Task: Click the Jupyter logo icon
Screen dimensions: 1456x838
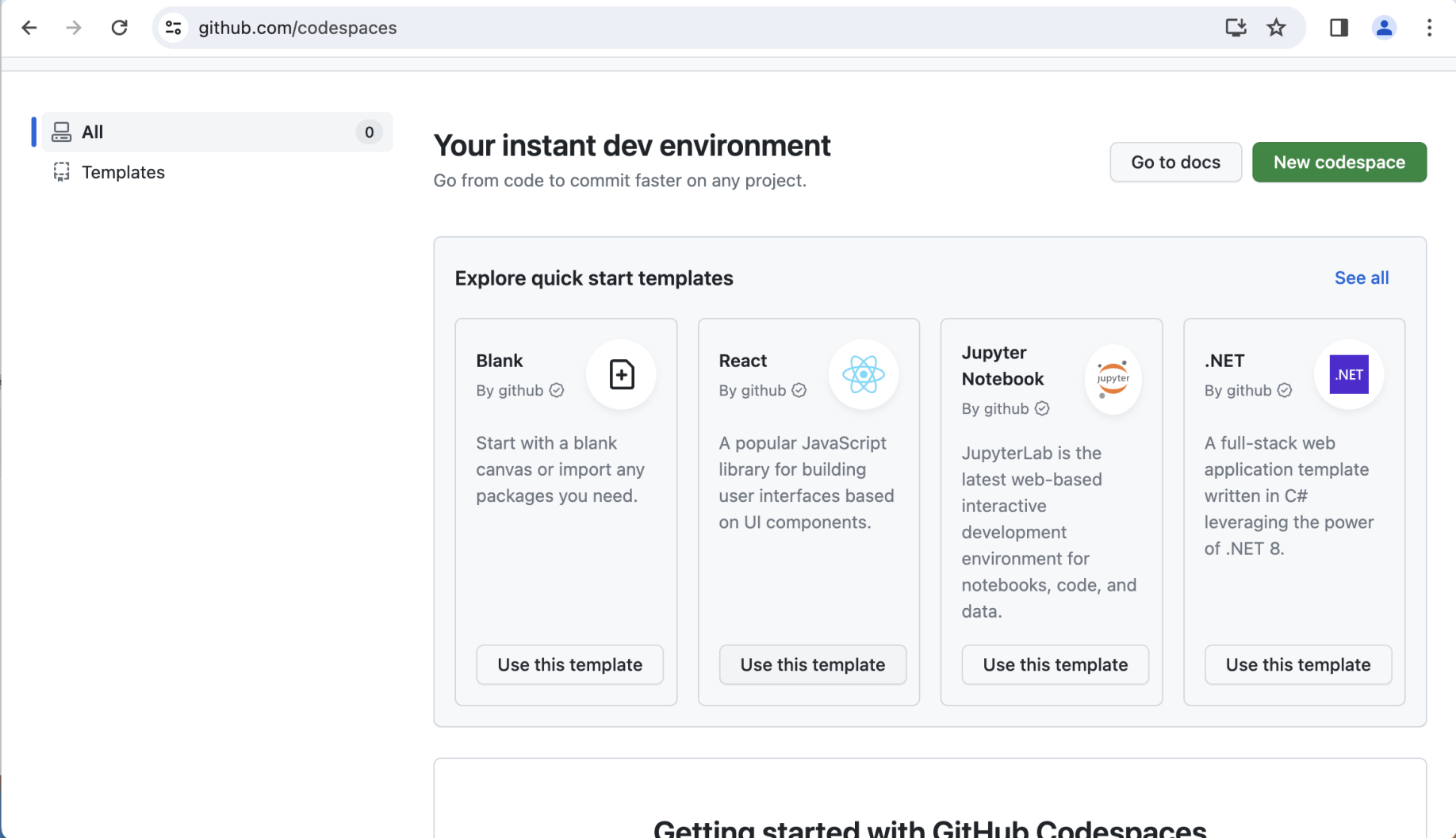Action: tap(1113, 379)
